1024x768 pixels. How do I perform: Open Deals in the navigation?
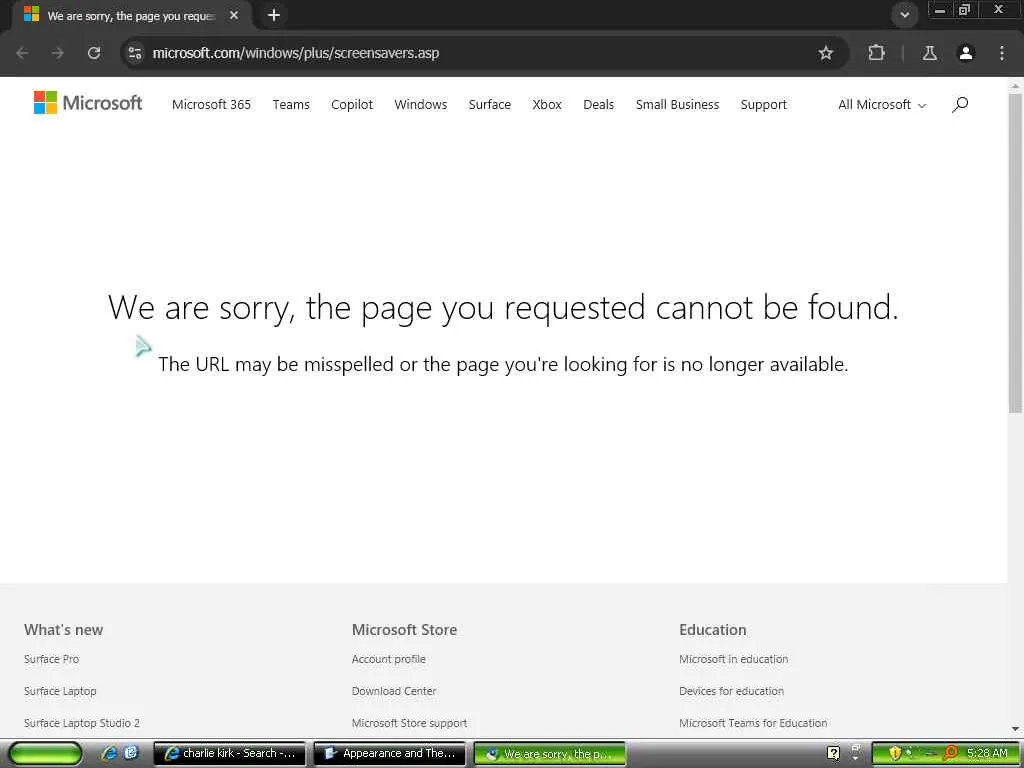point(599,104)
